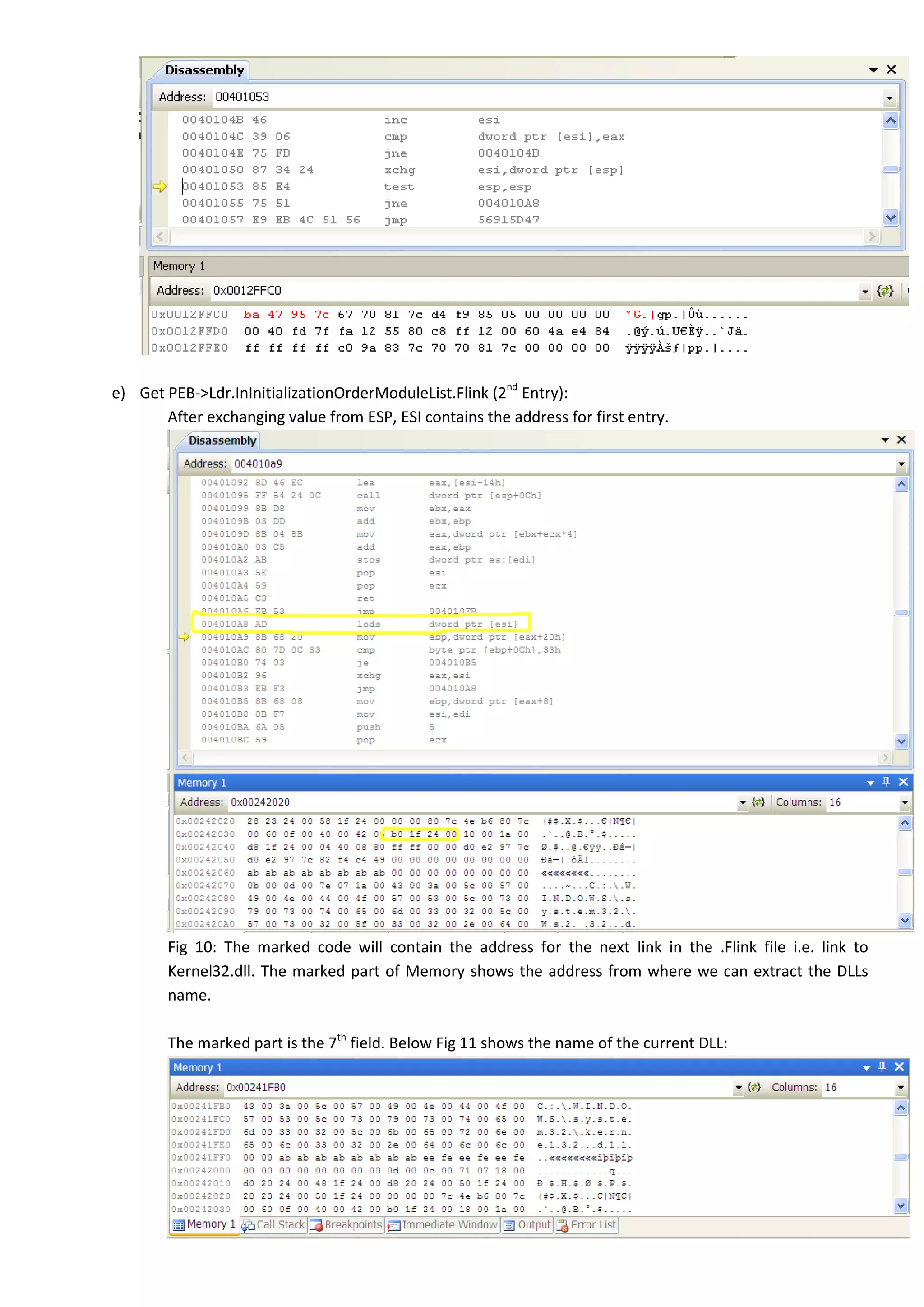Click the refresh icon beside address 0x00241FB0
The height and width of the screenshot is (1307, 924).
pyautogui.click(x=754, y=1087)
